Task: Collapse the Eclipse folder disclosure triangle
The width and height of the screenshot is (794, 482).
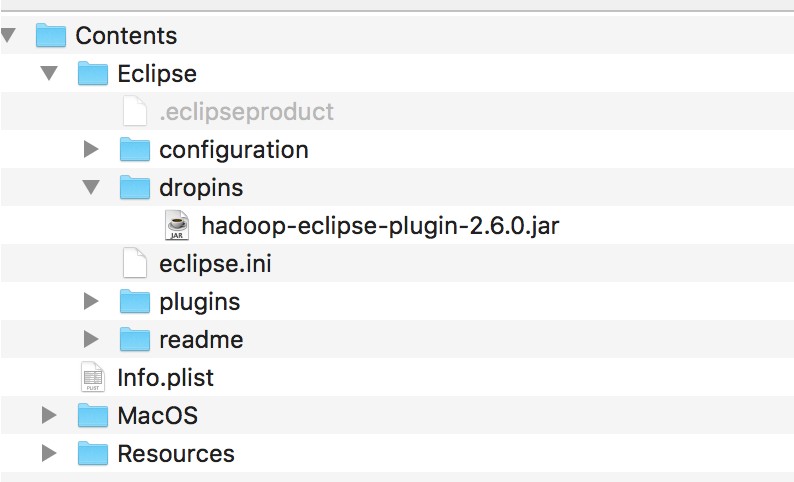Action: (49, 73)
